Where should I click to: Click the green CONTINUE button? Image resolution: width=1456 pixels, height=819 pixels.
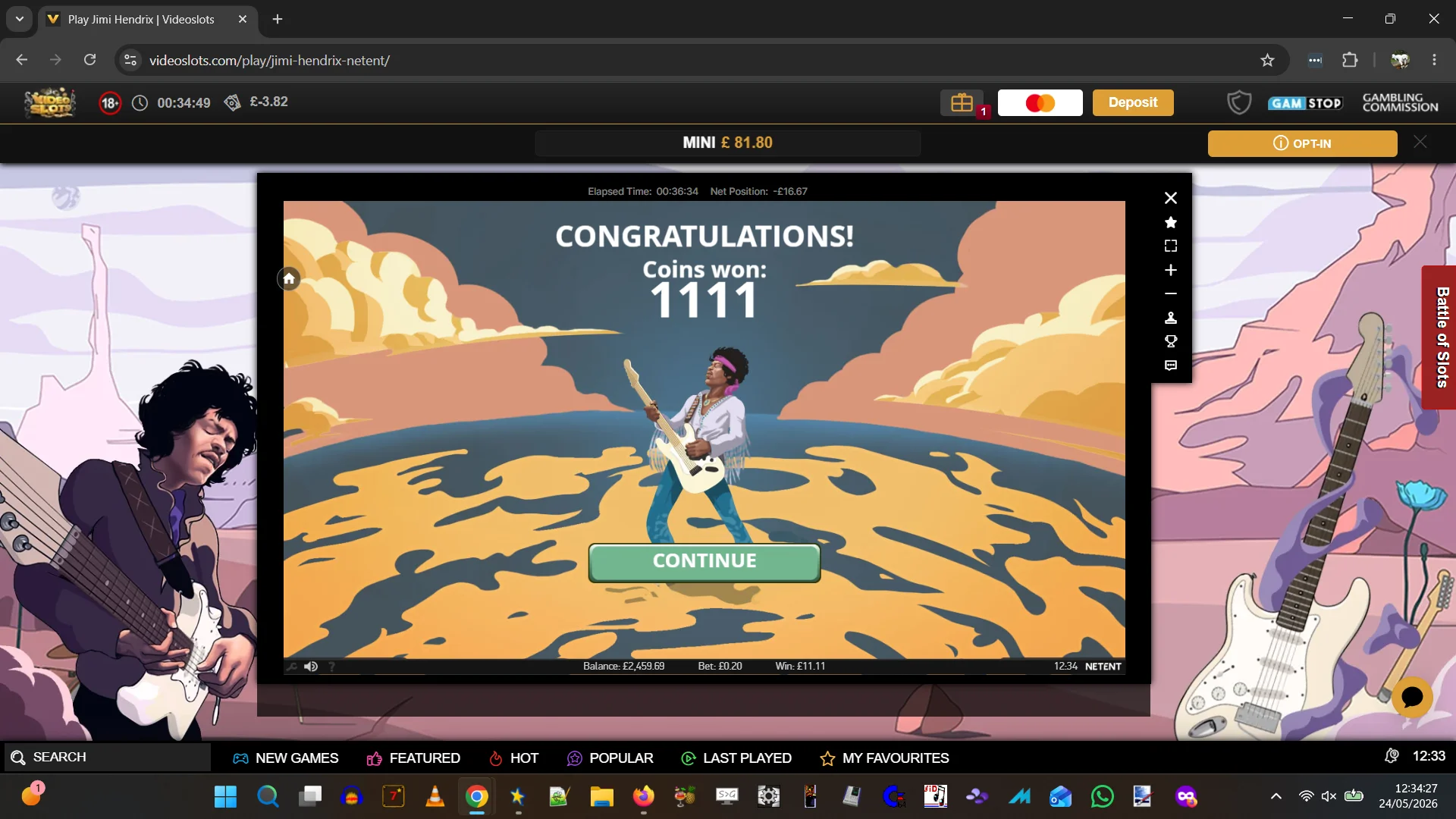704,562
